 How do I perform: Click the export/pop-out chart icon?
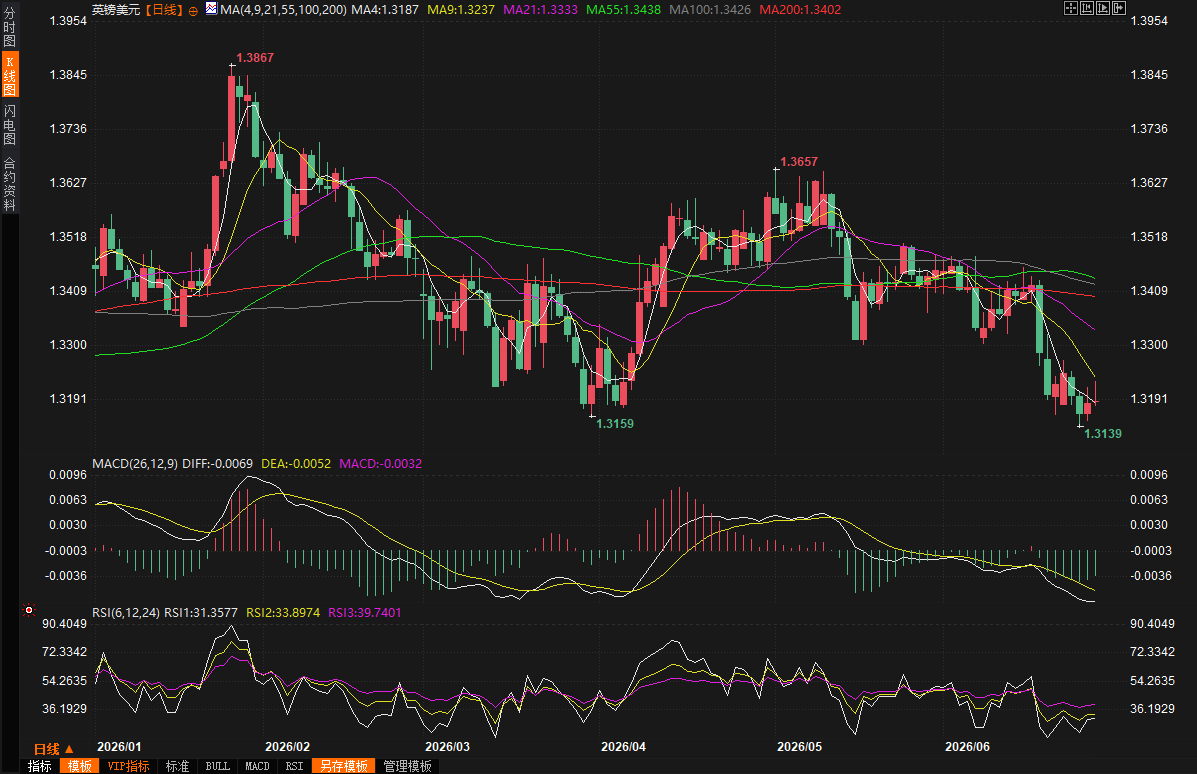(1119, 8)
